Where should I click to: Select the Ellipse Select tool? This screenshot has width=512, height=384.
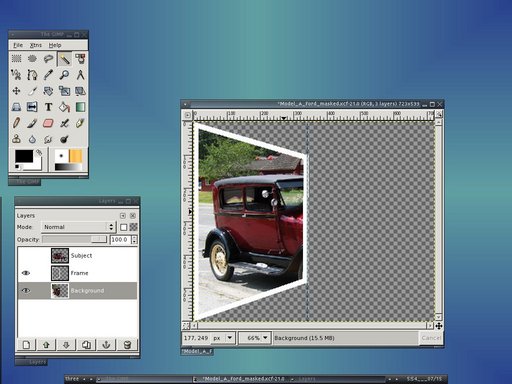point(32,59)
